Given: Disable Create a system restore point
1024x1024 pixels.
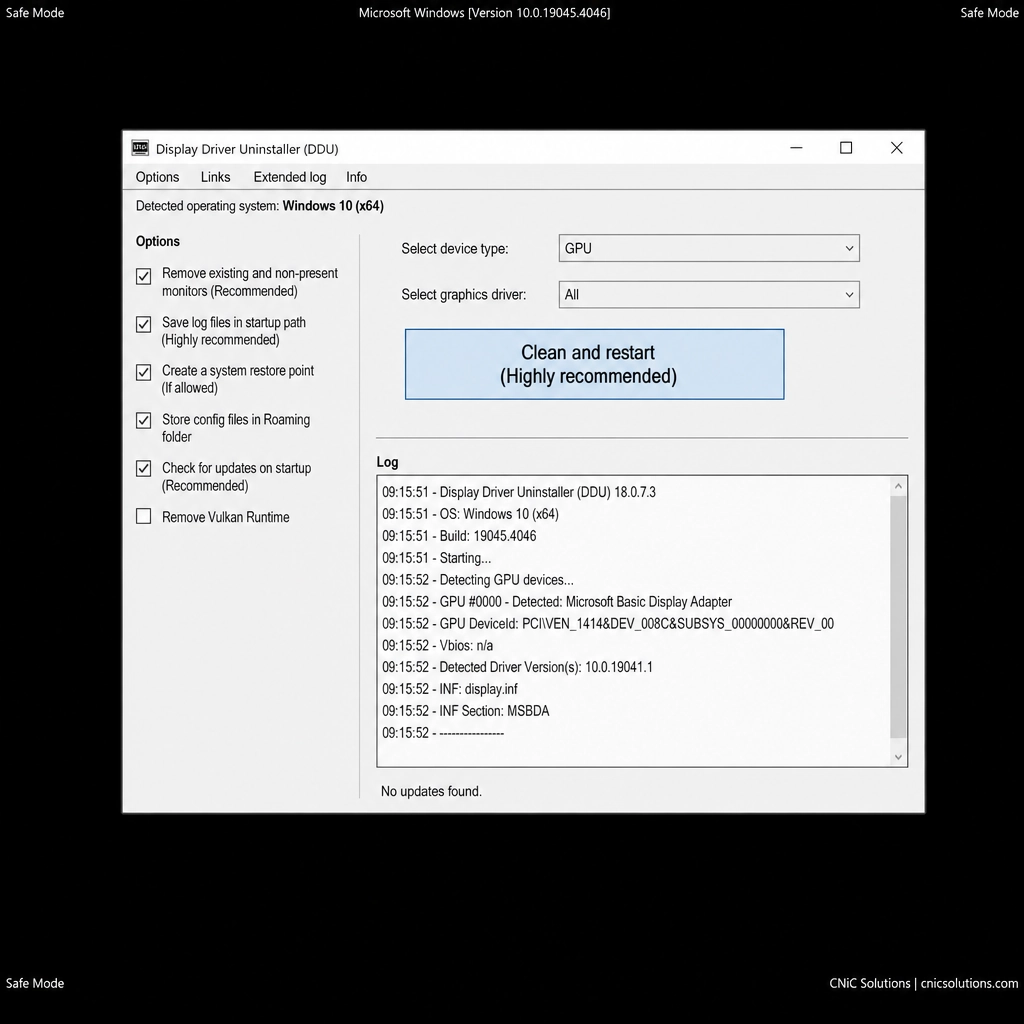Looking at the screenshot, I should click(144, 372).
